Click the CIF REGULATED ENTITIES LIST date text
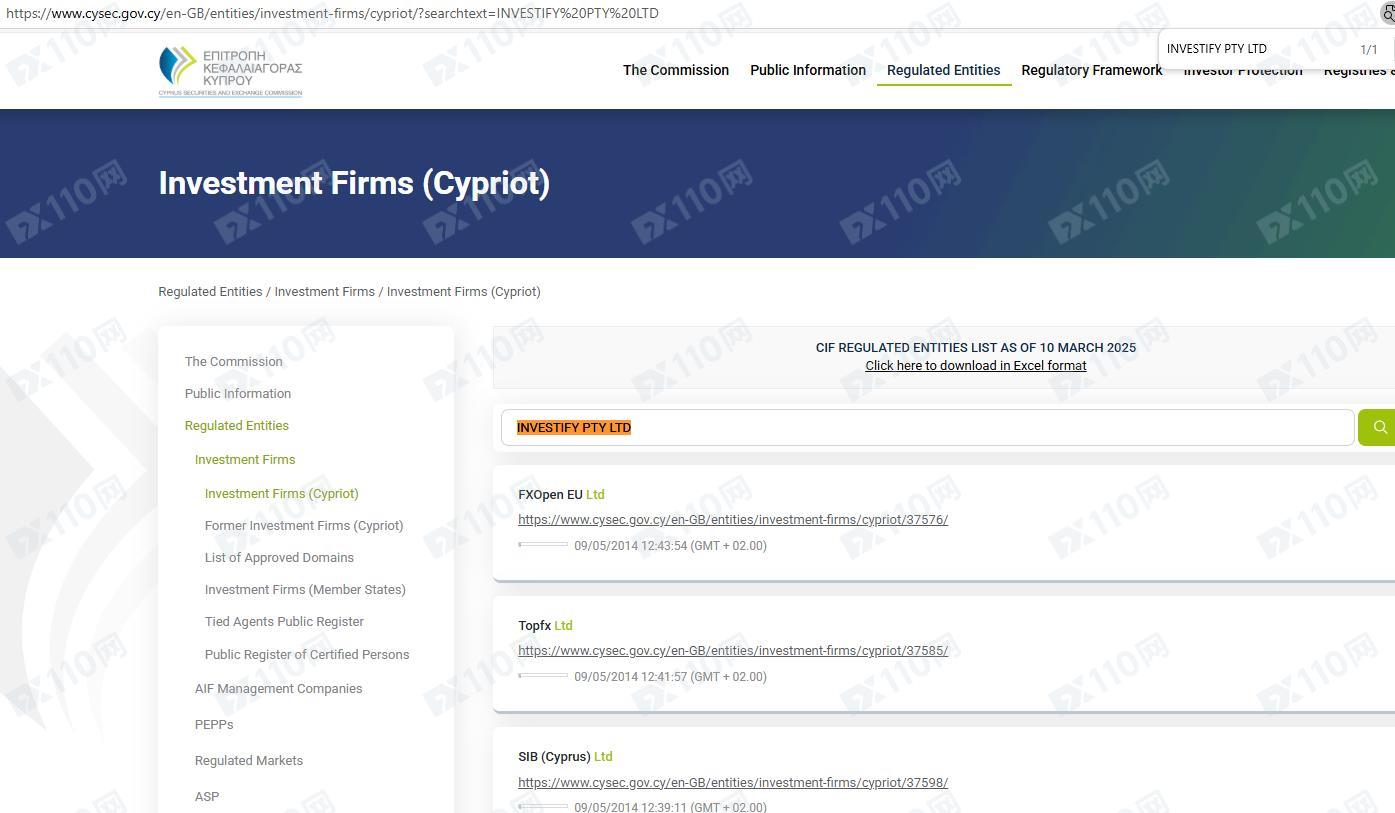Image resolution: width=1395 pixels, height=813 pixels. [976, 348]
